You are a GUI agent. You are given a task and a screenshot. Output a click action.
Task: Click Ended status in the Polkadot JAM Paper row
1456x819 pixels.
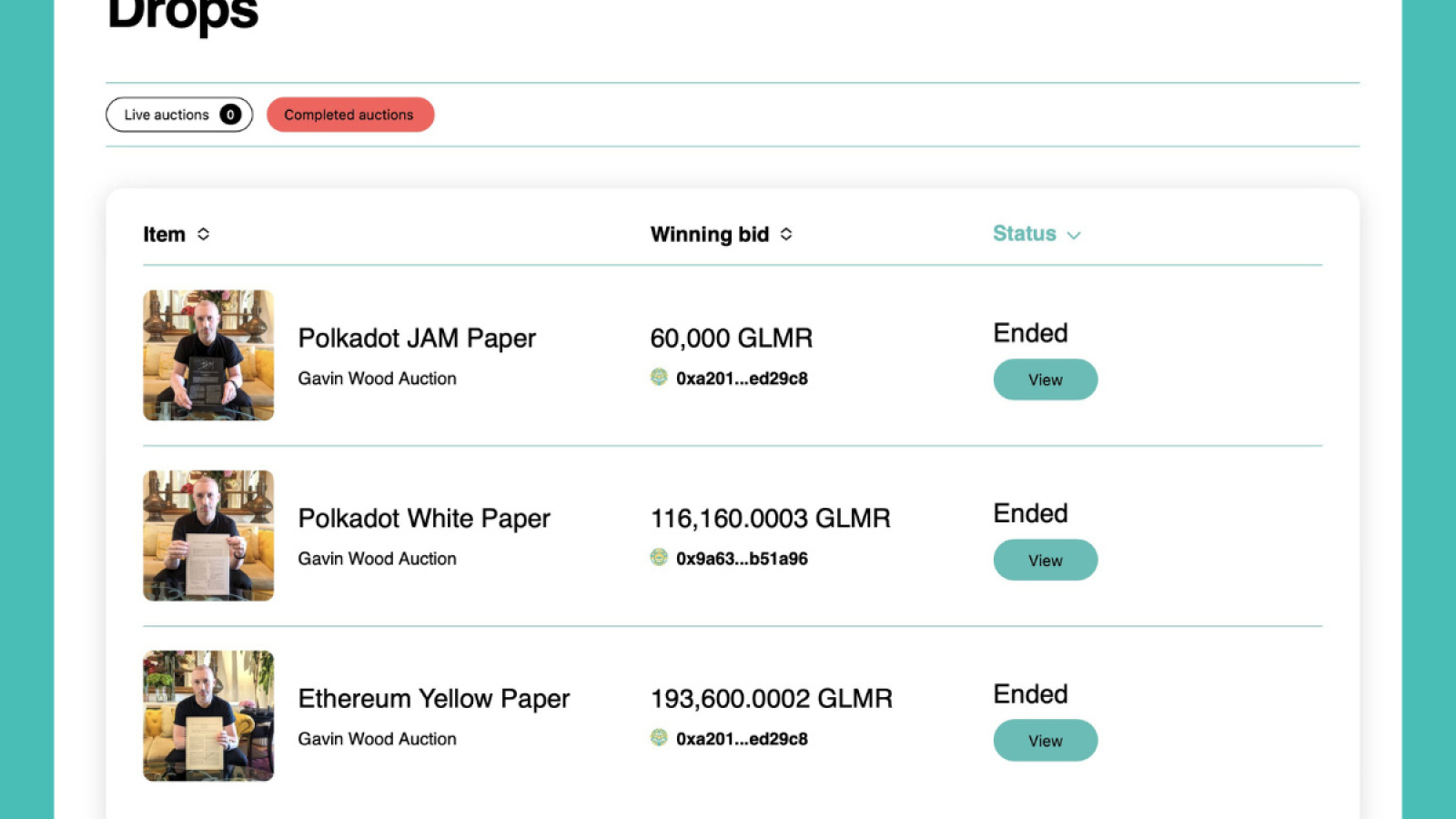pyautogui.click(x=1030, y=333)
